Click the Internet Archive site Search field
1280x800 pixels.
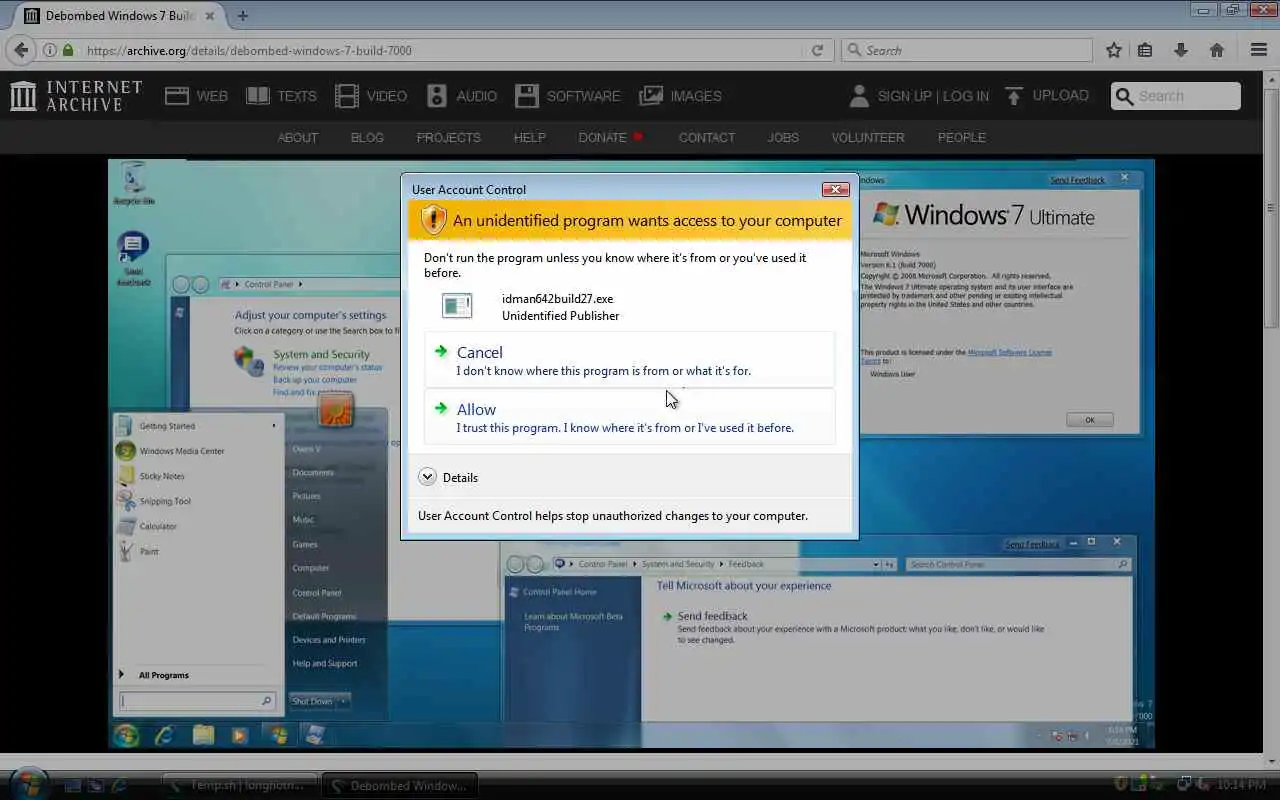[x=1176, y=96]
